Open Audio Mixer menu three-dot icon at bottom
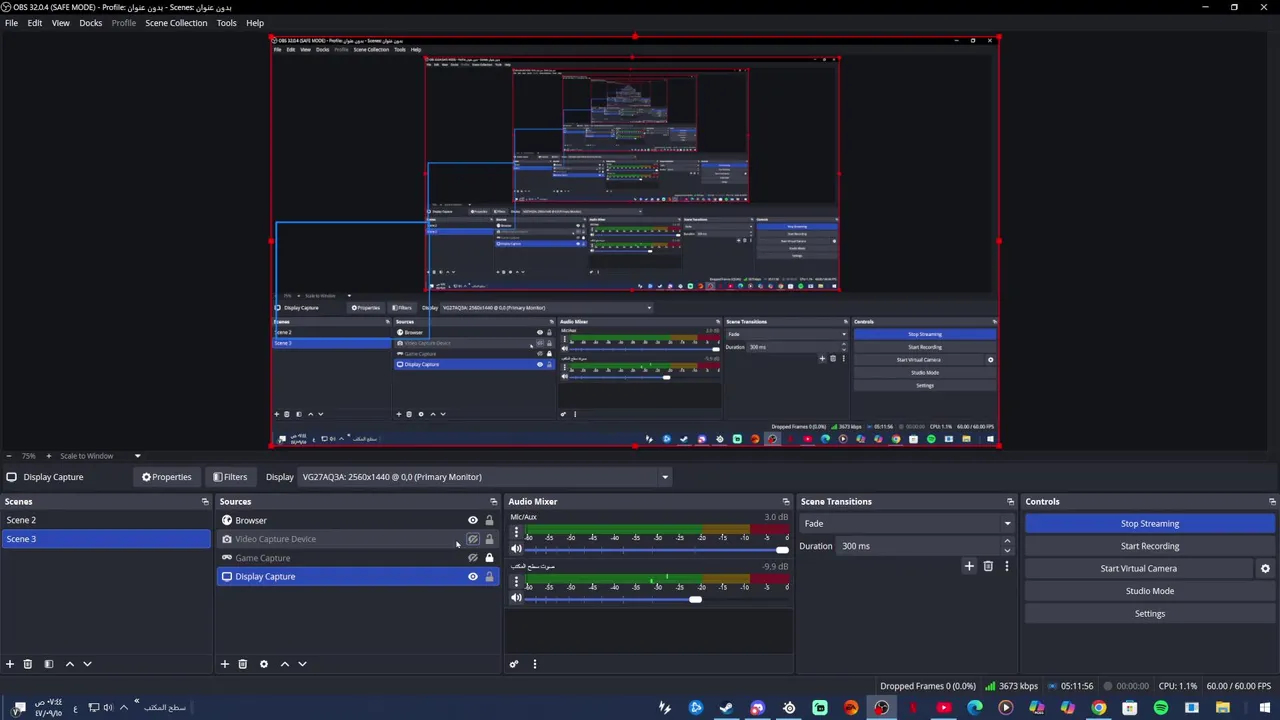The image size is (1280, 720). click(x=534, y=664)
